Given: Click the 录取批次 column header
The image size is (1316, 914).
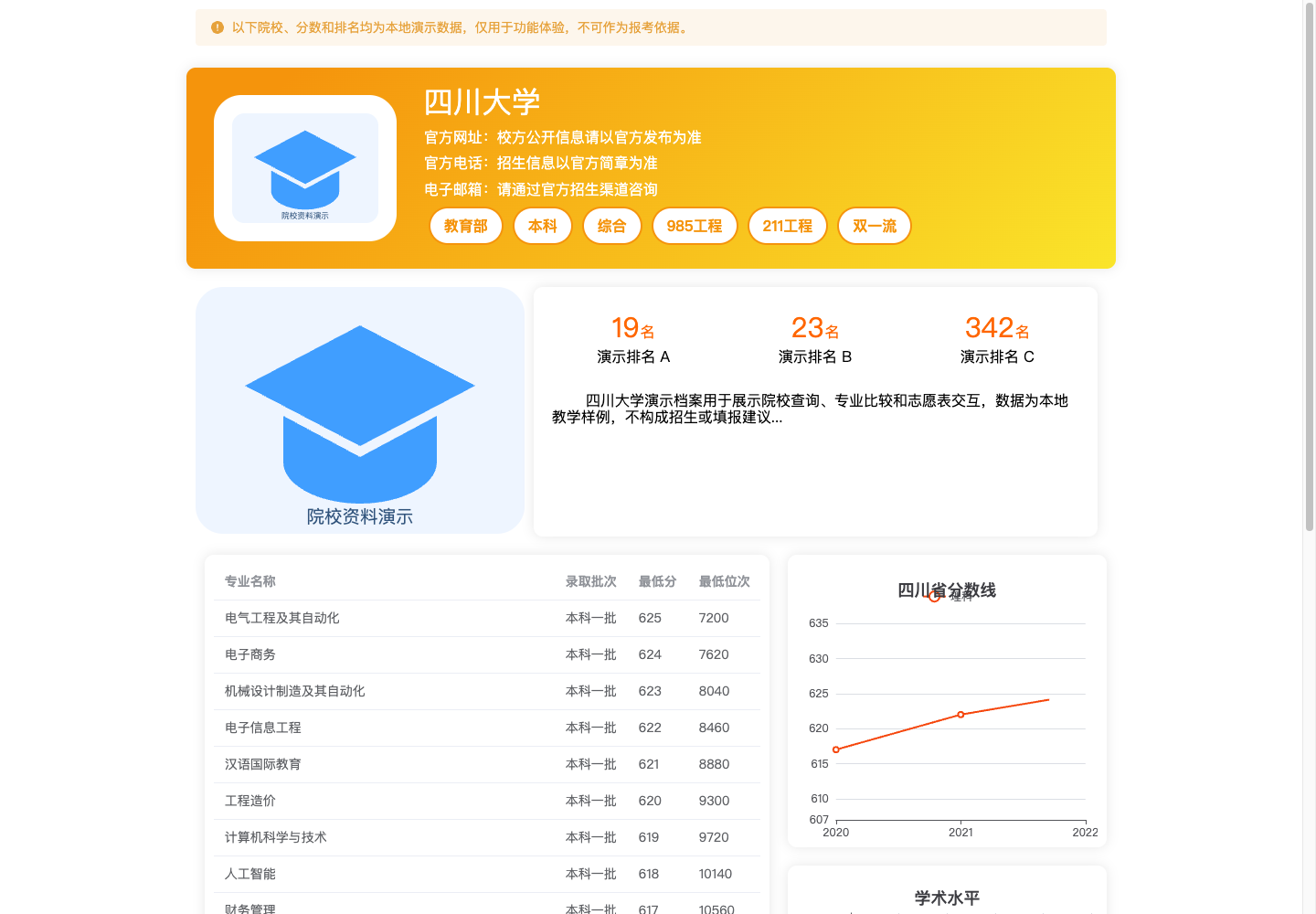Looking at the screenshot, I should click(x=591, y=581).
